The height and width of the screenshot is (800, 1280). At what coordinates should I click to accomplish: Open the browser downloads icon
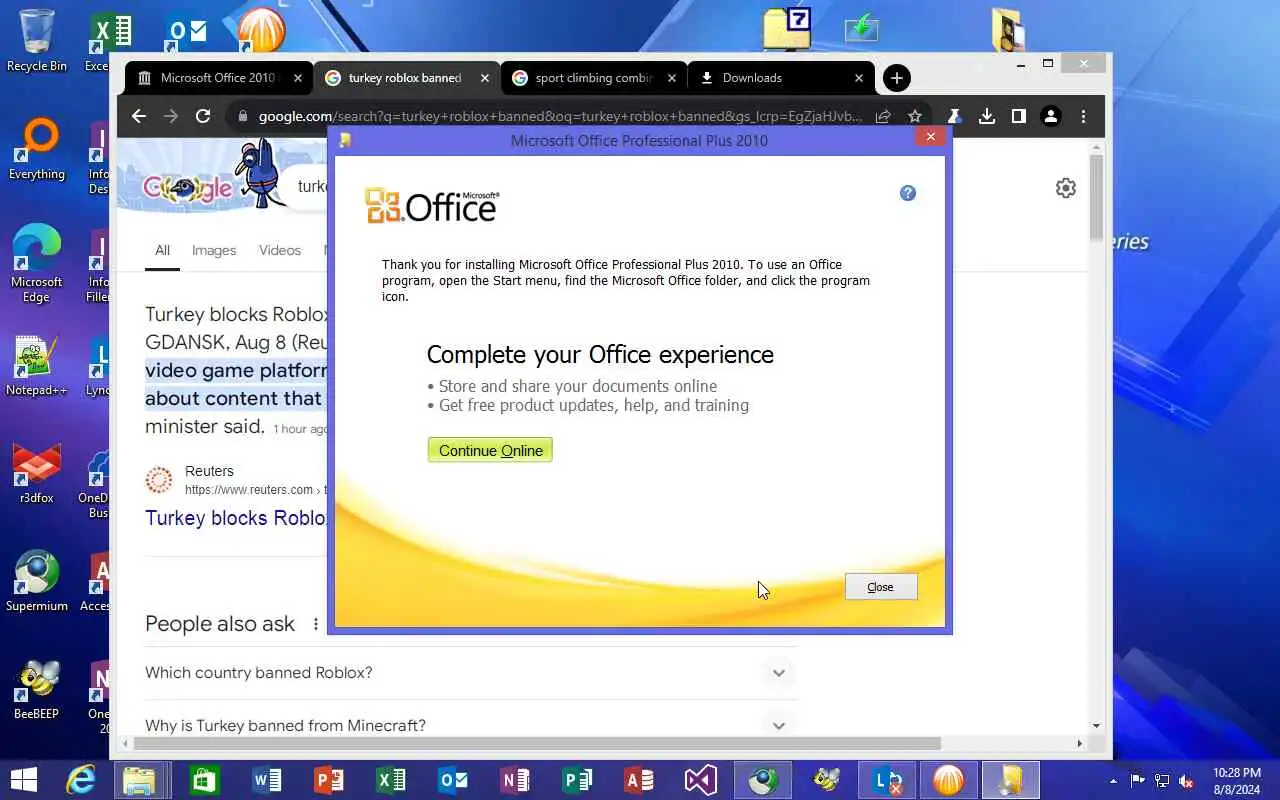(987, 116)
